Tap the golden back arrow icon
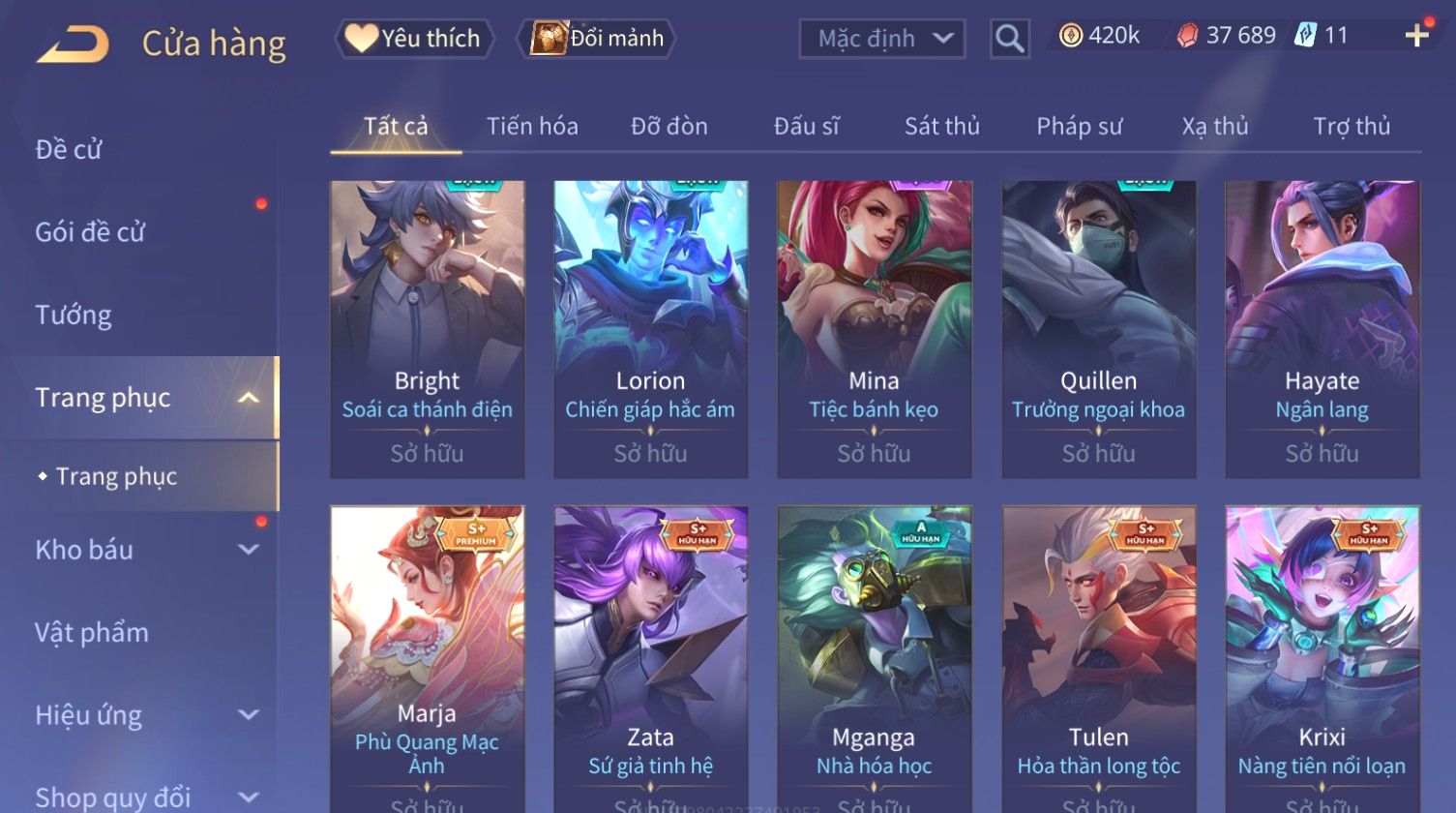1456x813 pixels. click(73, 44)
